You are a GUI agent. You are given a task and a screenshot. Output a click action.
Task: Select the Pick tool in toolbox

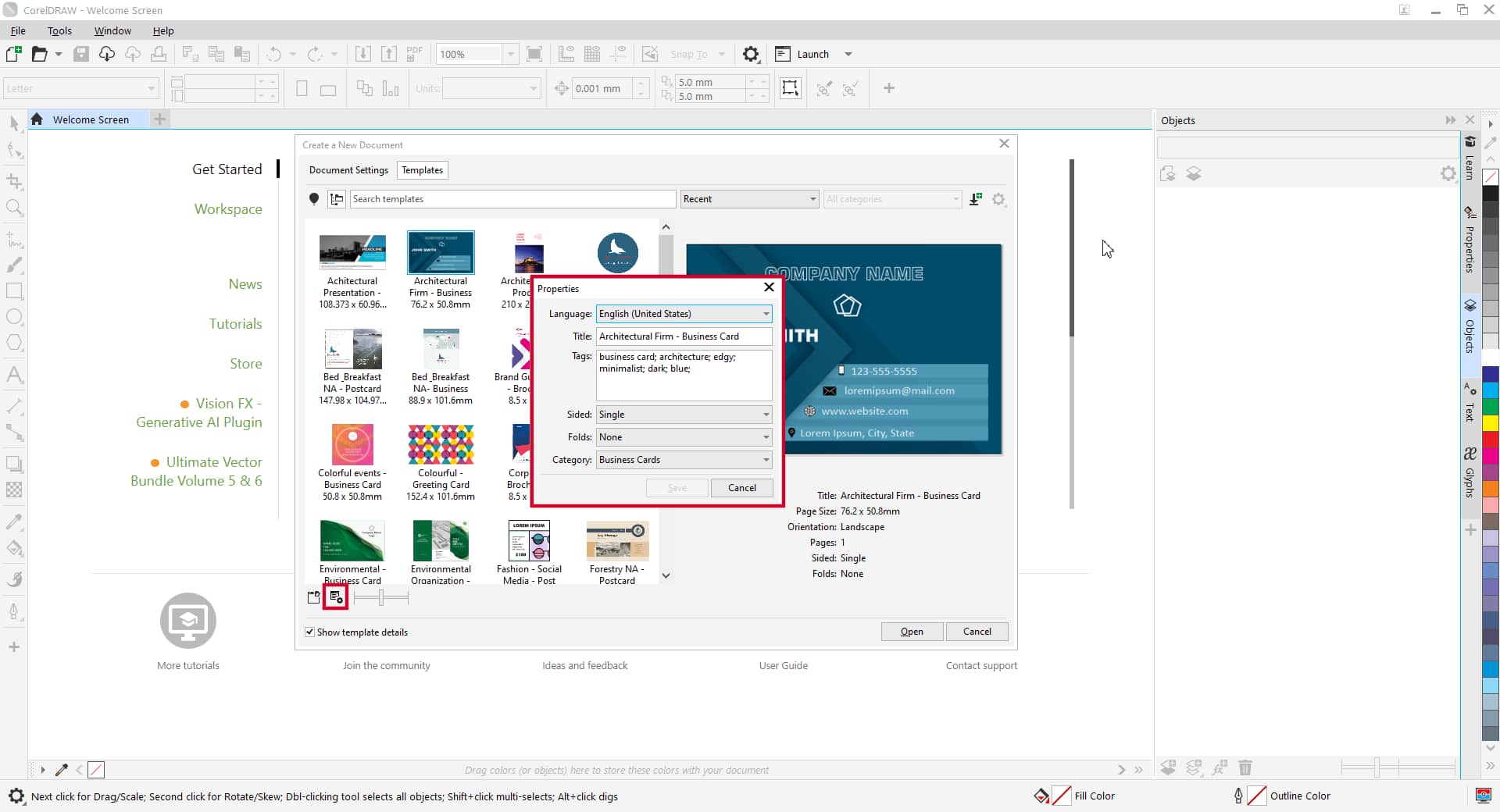pos(14,123)
